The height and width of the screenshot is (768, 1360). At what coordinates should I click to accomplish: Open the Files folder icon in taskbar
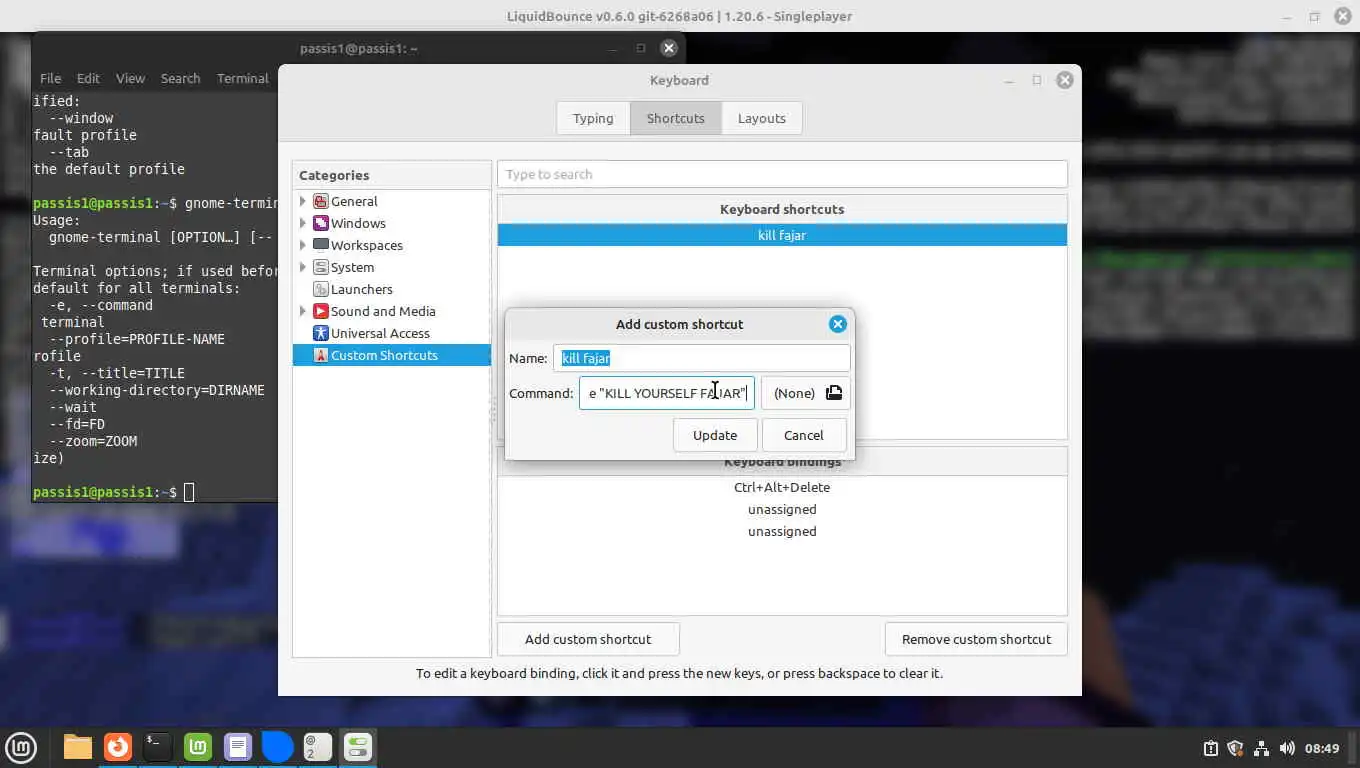78,747
